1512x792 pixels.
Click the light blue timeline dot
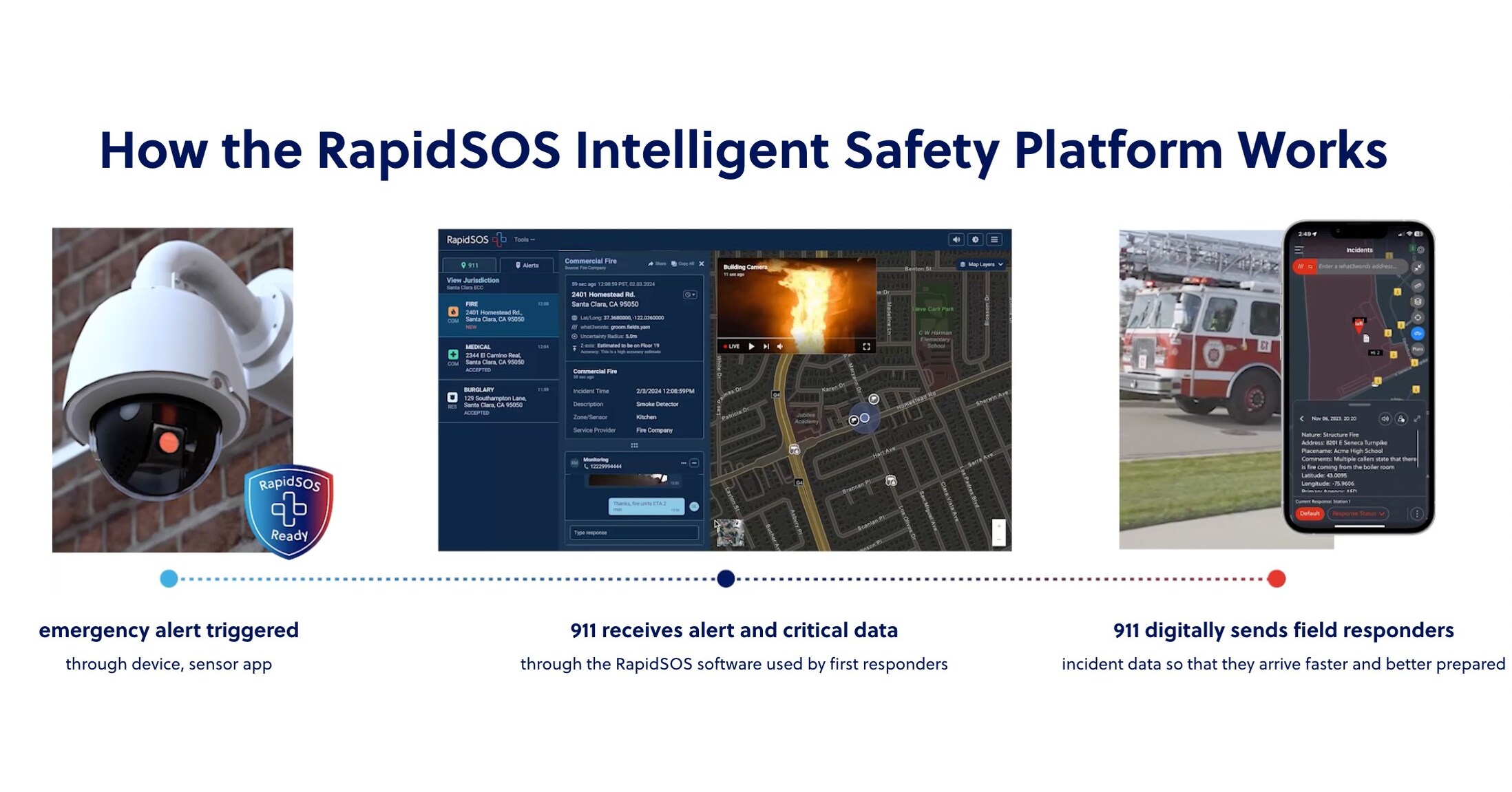pyautogui.click(x=169, y=579)
